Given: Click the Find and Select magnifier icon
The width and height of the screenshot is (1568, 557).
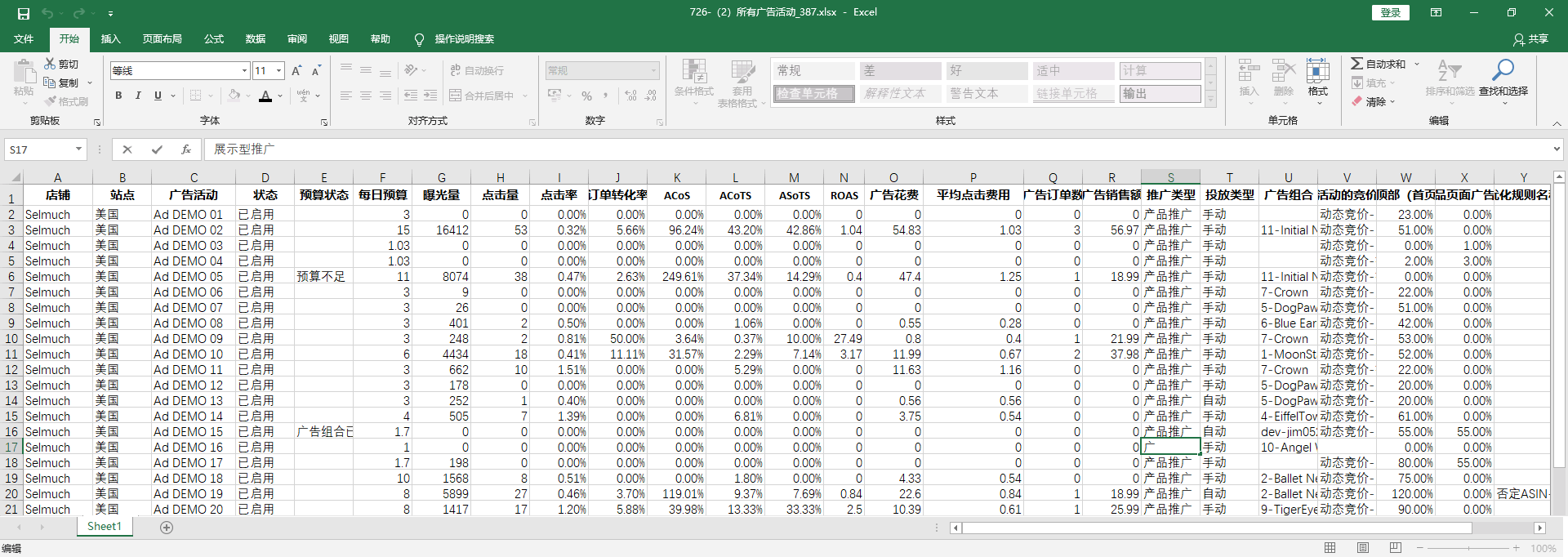Looking at the screenshot, I should pos(1503,70).
